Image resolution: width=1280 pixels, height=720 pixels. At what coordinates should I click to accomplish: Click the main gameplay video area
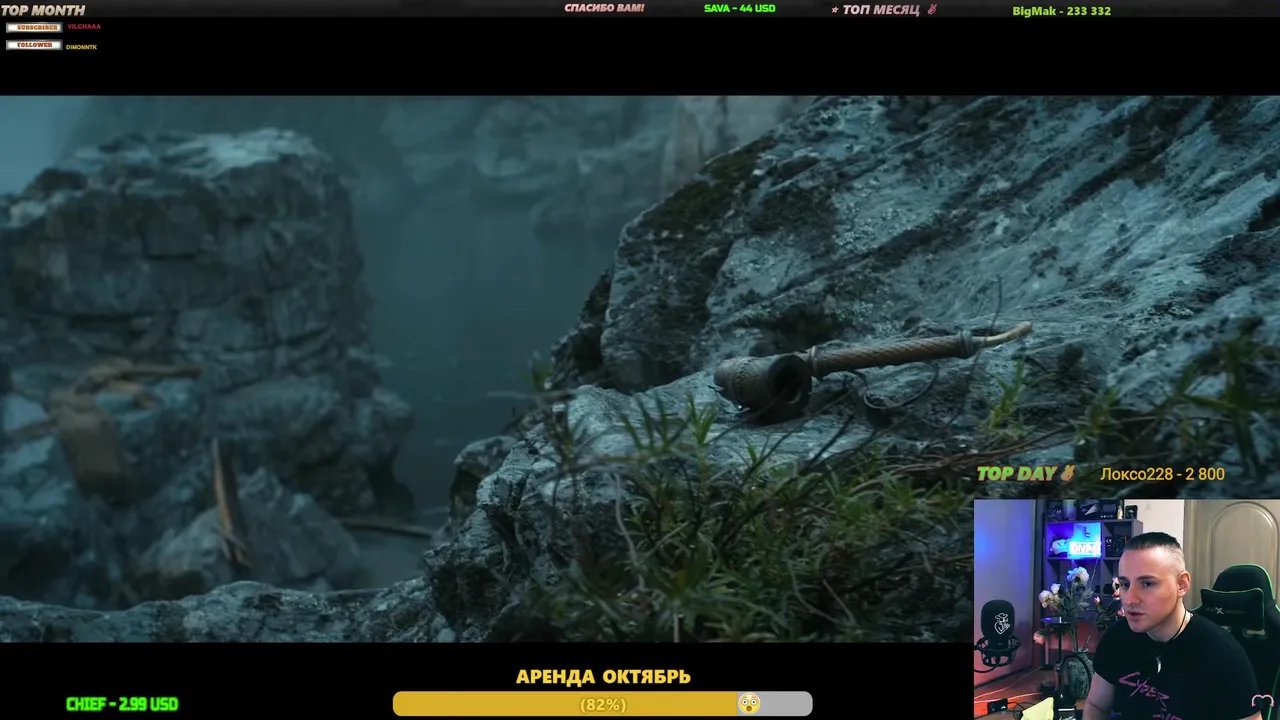click(x=640, y=369)
